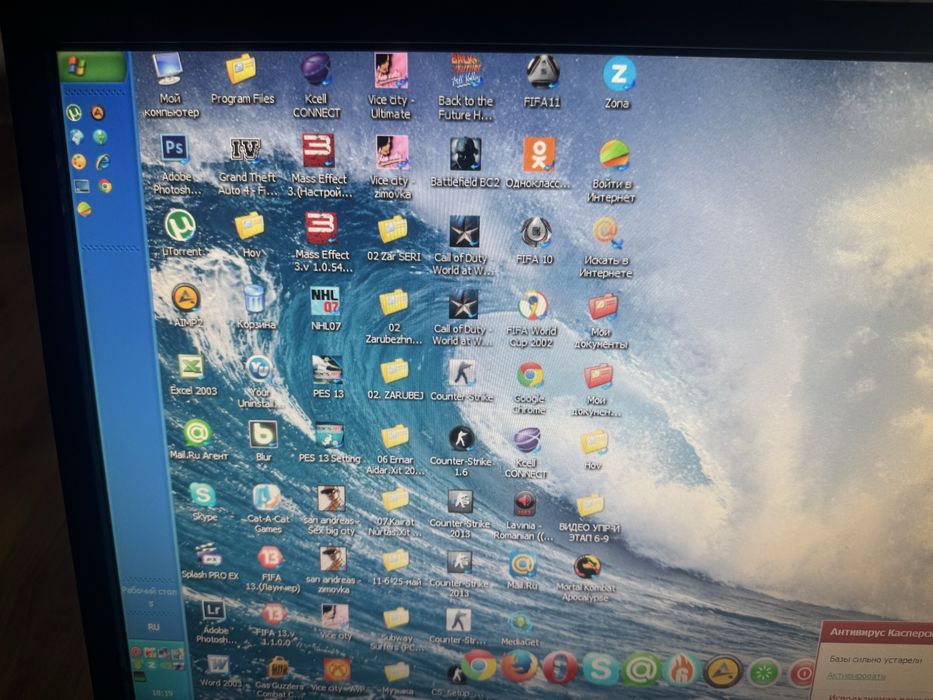Open the MediaGet desktop shortcut
The image size is (933, 700).
(x=520, y=630)
